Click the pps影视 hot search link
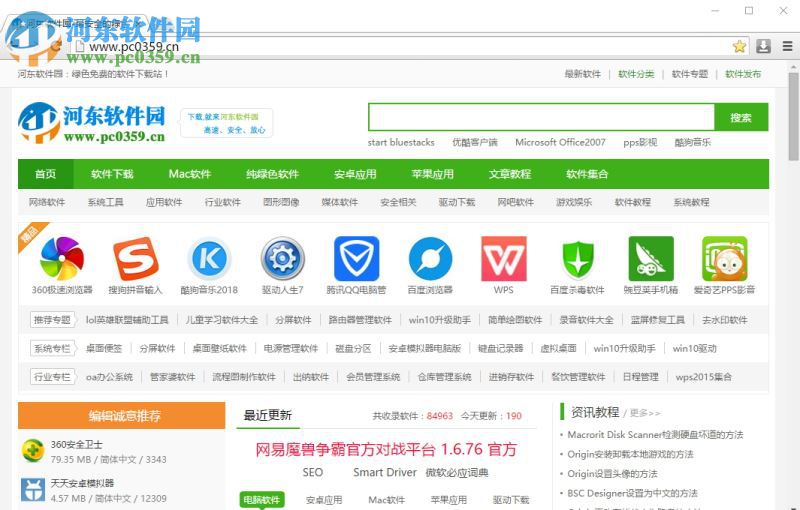 (640, 142)
